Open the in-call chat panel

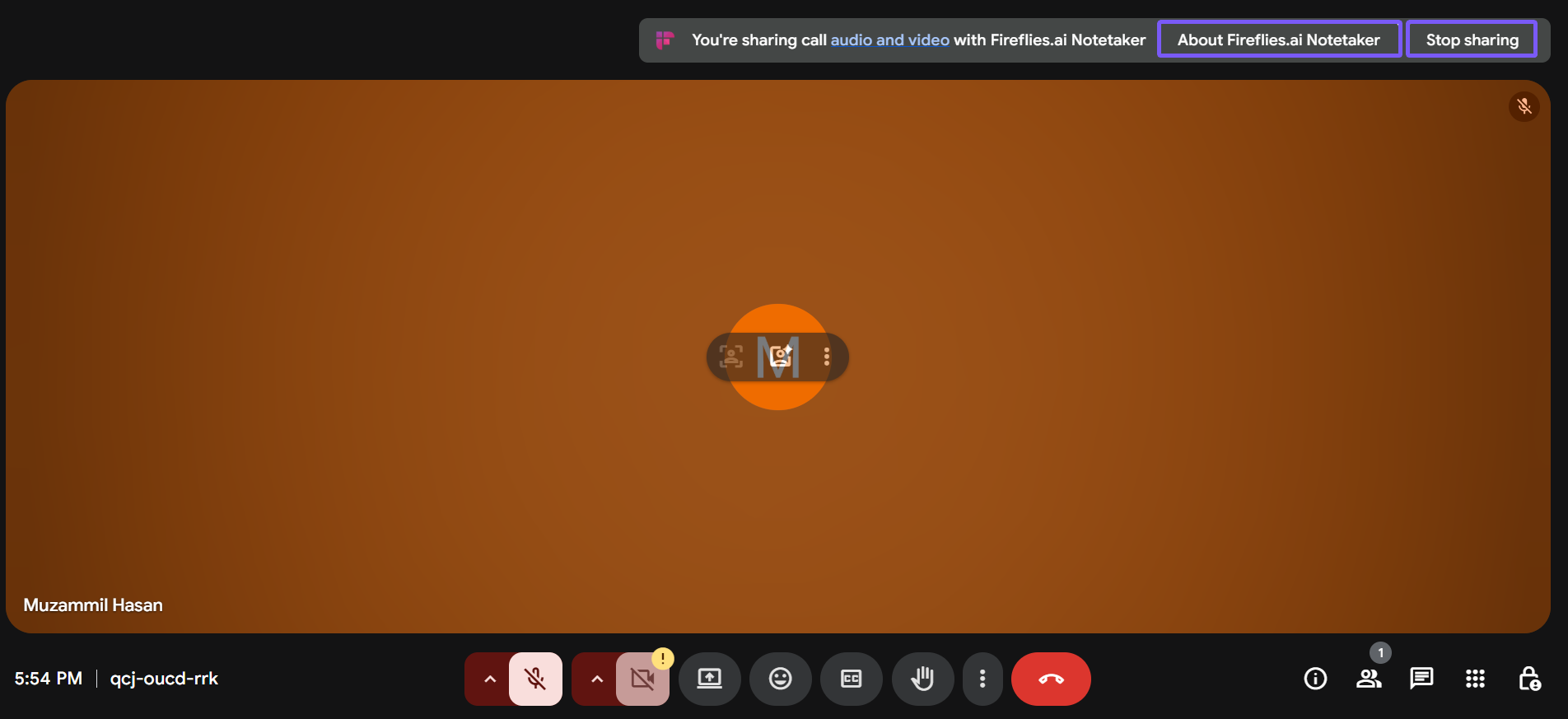1421,679
